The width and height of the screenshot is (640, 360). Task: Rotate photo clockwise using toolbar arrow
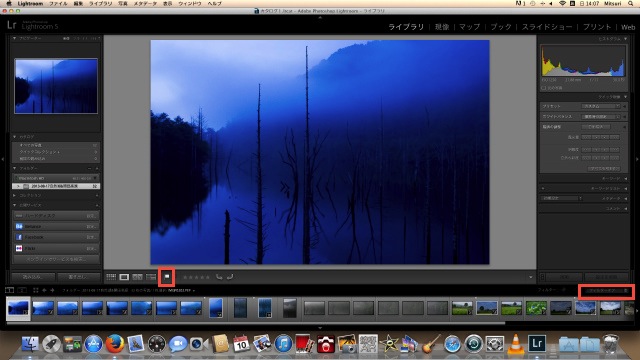pyautogui.click(x=230, y=277)
